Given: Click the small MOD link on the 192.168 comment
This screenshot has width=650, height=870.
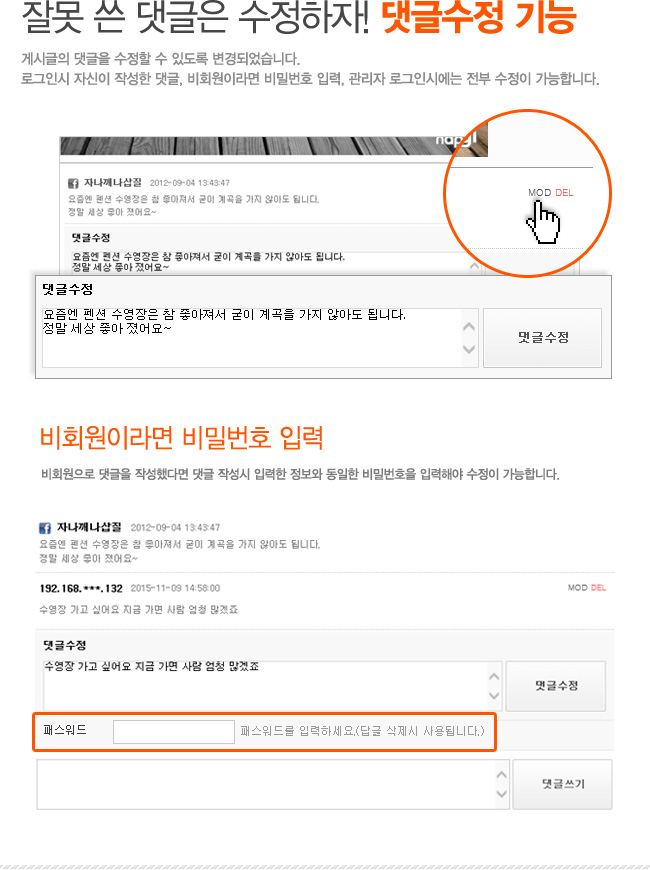Looking at the screenshot, I should pyautogui.click(x=577, y=588).
